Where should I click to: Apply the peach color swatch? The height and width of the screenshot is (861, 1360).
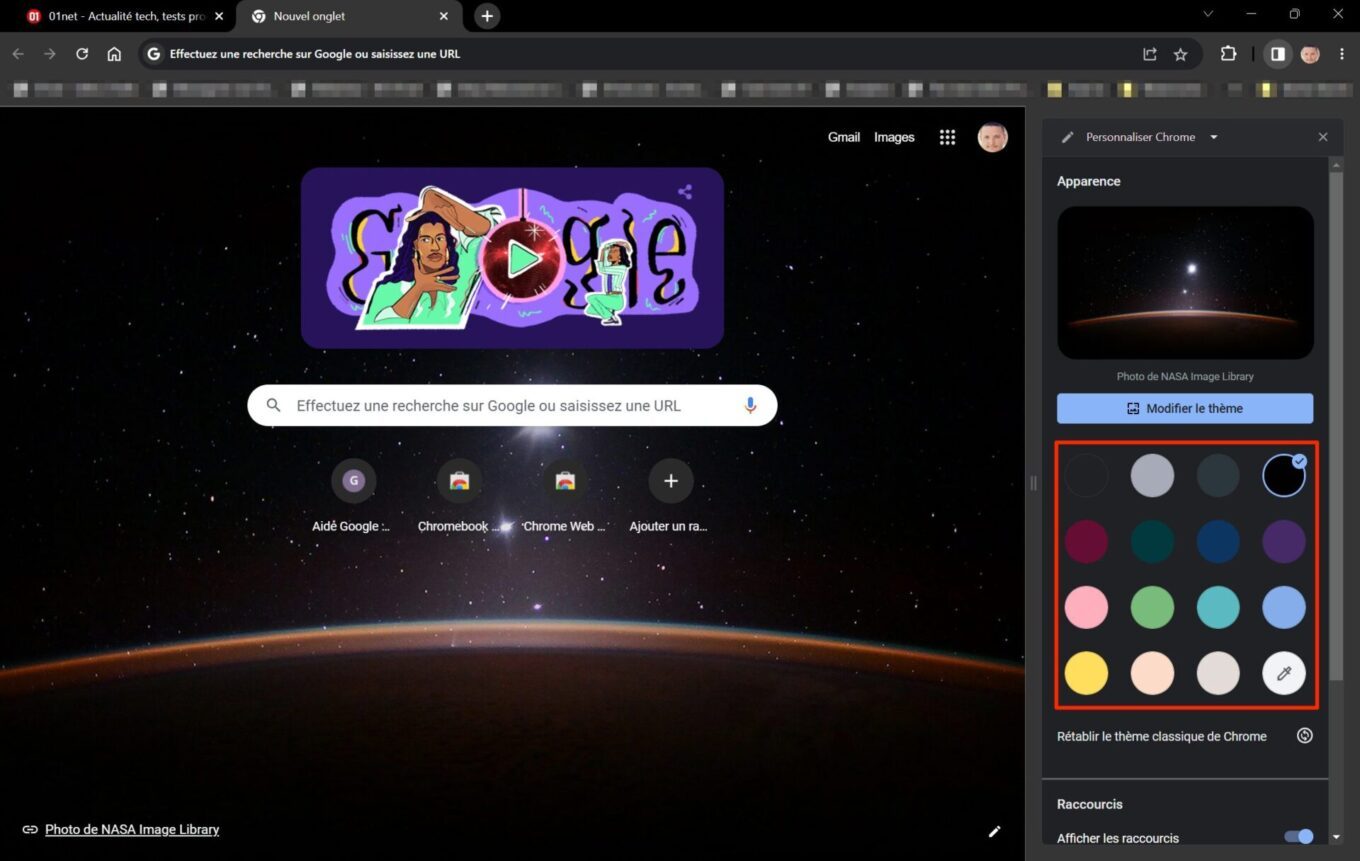[x=1152, y=673]
